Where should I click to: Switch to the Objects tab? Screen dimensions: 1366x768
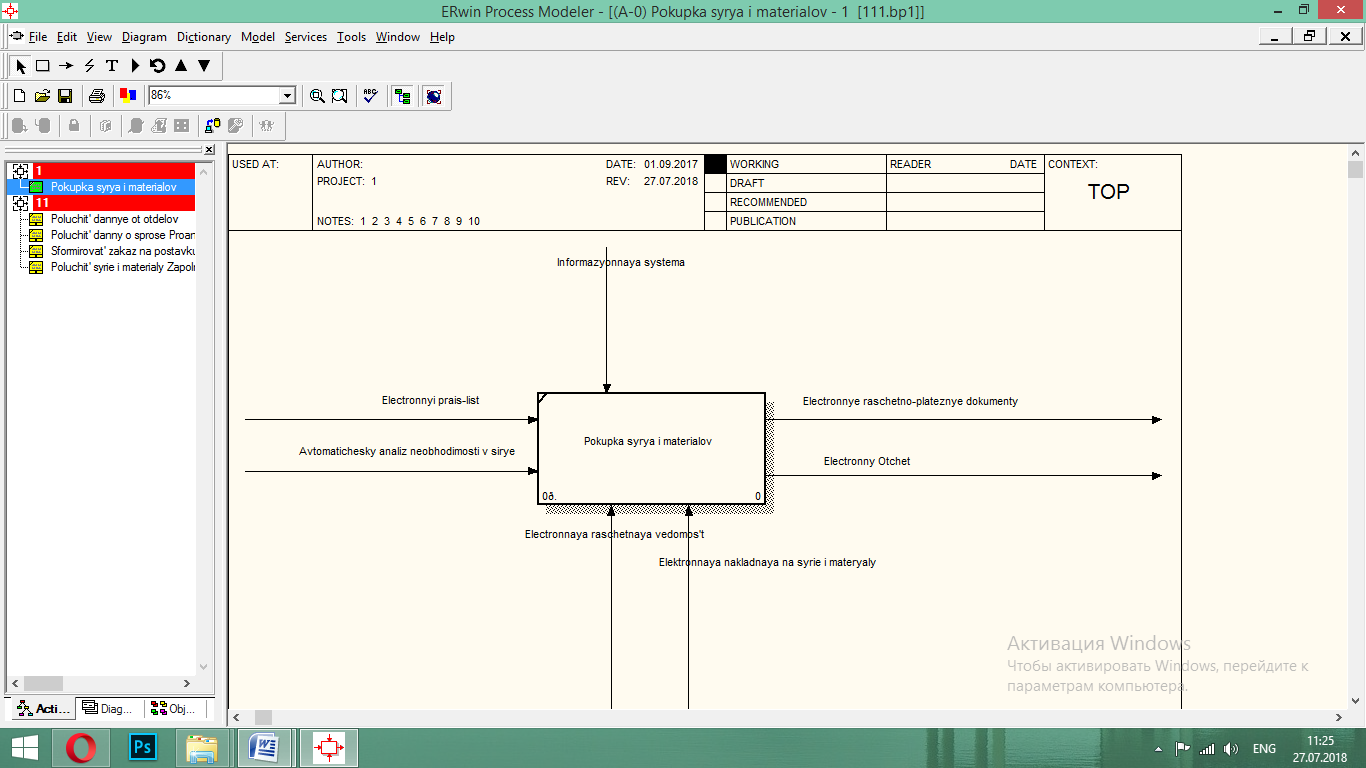(x=174, y=708)
